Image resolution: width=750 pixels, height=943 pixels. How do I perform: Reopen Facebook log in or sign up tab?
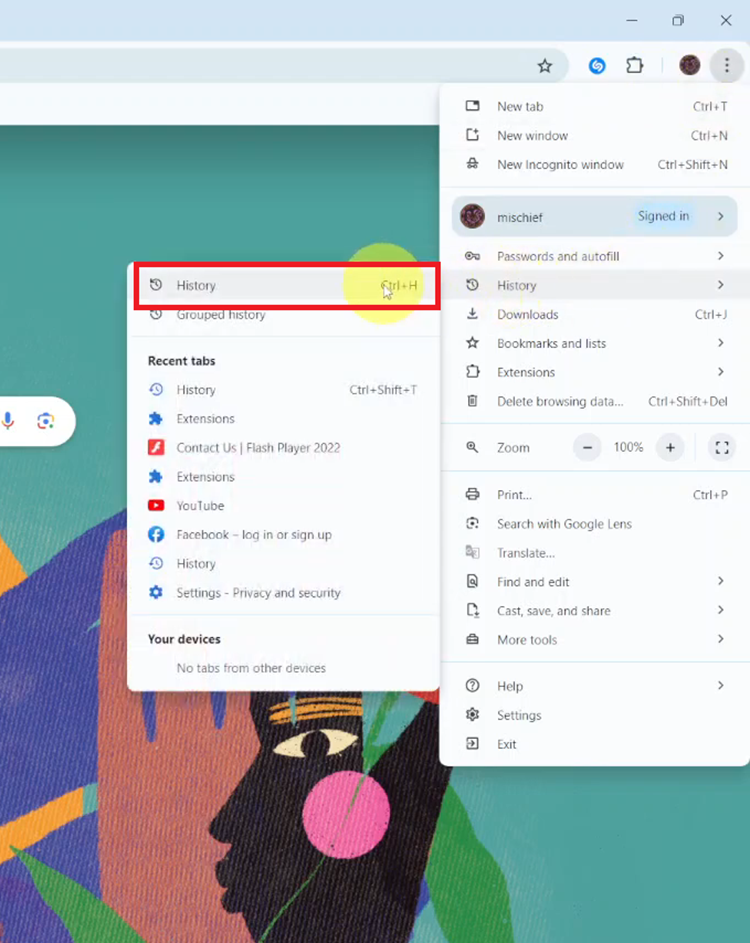click(283, 535)
